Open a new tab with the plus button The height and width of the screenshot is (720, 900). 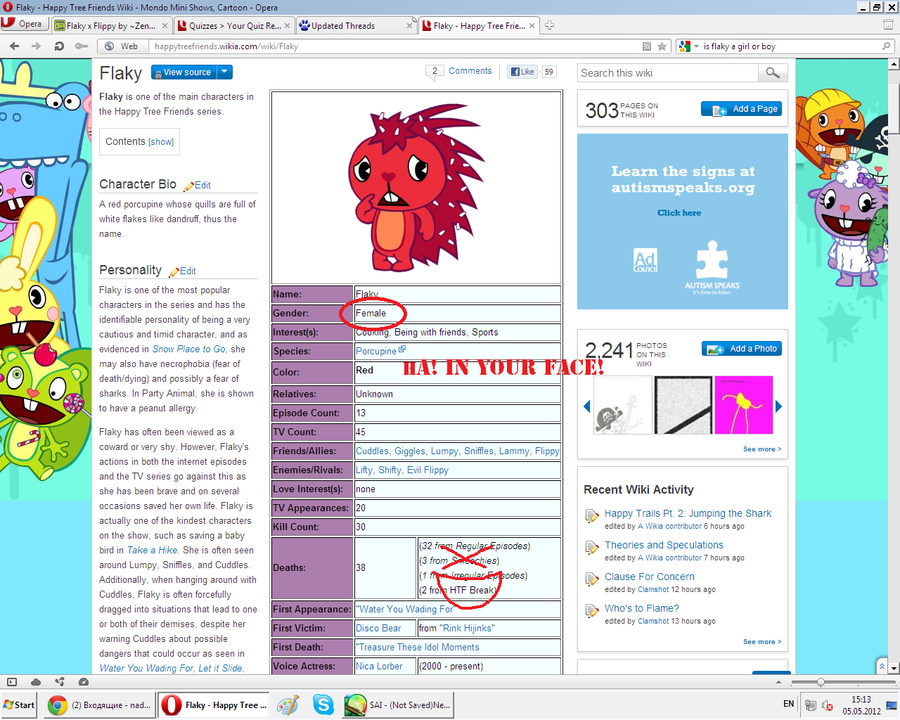(x=549, y=25)
